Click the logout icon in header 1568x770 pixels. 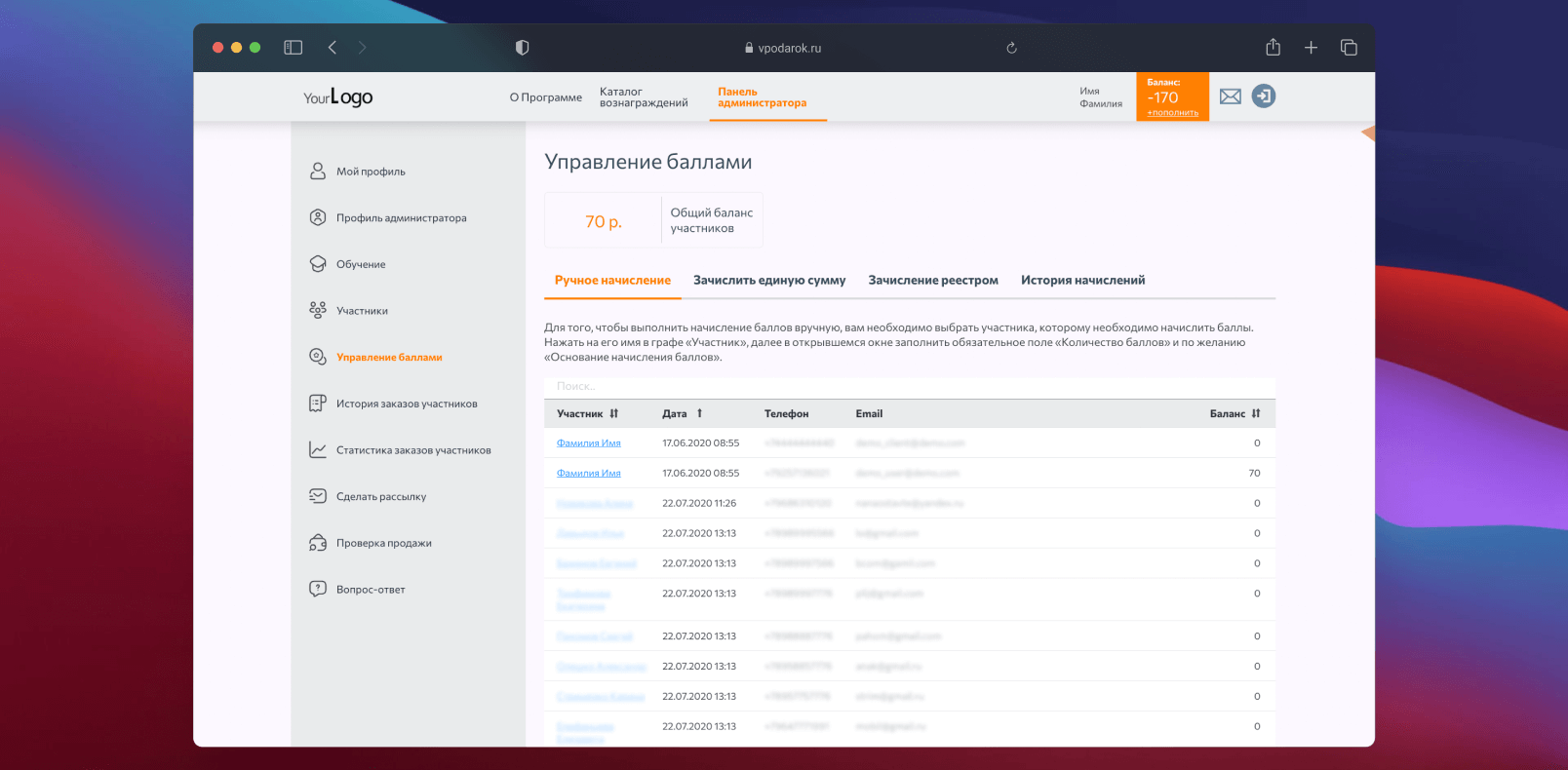click(1264, 96)
